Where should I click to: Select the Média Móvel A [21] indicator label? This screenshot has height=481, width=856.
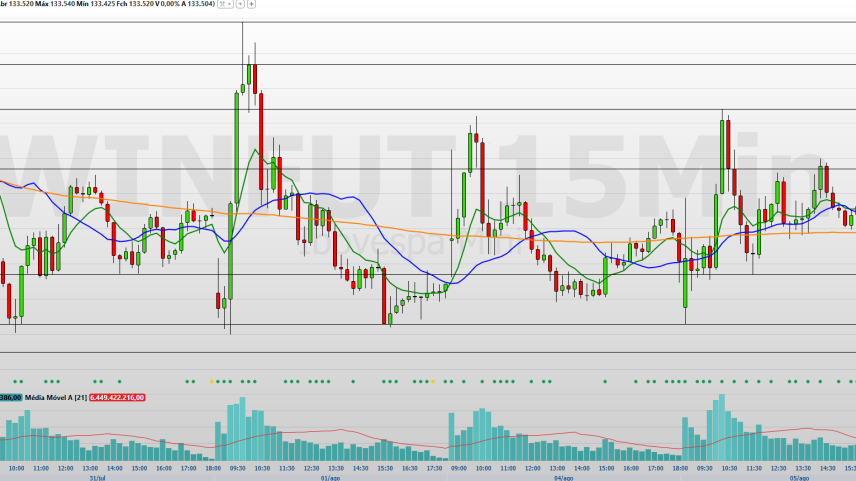[x=56, y=397]
